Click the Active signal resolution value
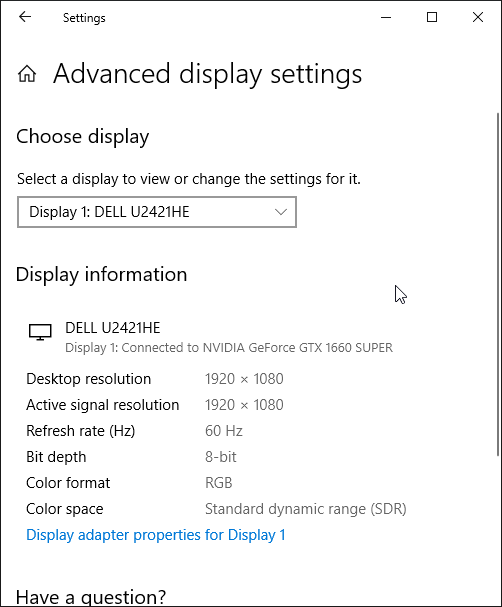The width and height of the screenshot is (502, 607). tap(244, 405)
